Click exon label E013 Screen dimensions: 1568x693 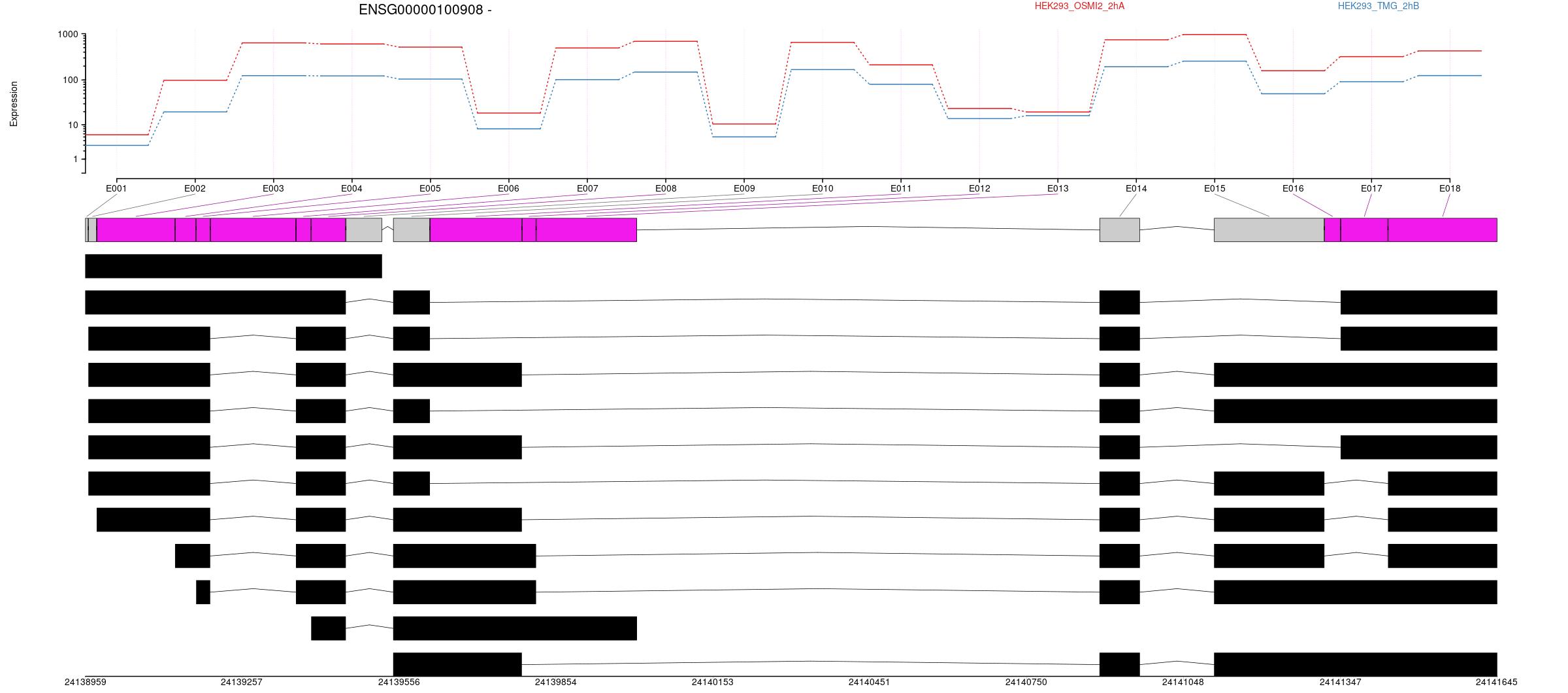pos(1058,188)
